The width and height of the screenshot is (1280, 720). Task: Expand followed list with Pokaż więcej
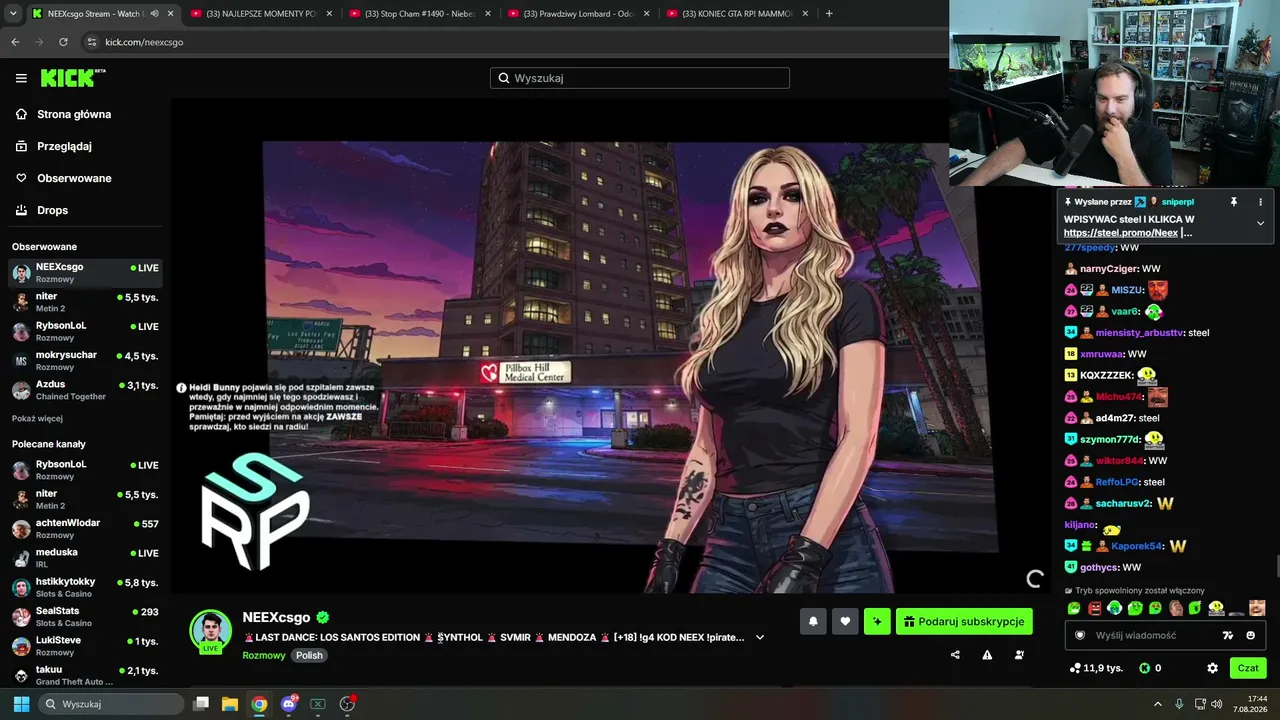(37, 418)
